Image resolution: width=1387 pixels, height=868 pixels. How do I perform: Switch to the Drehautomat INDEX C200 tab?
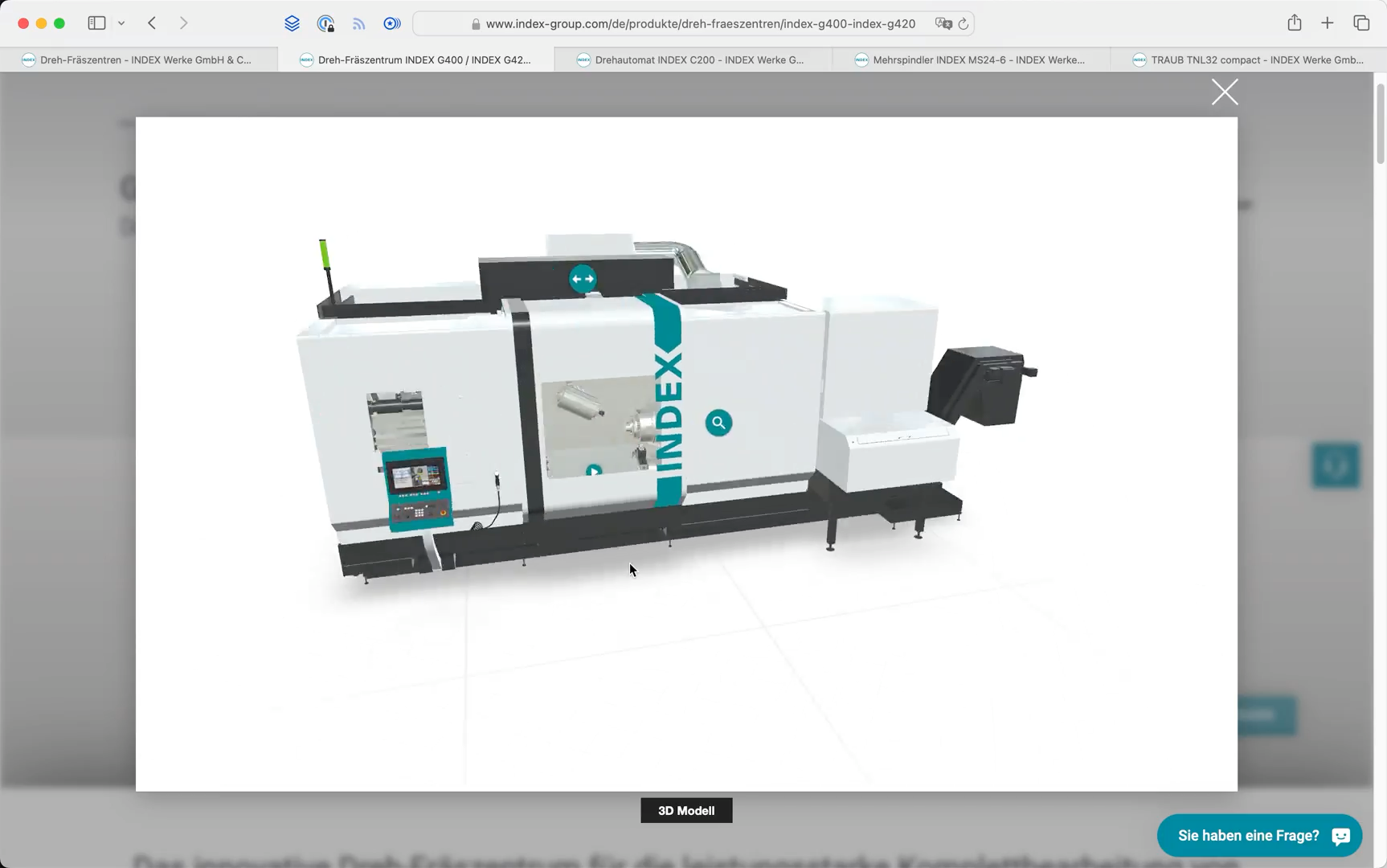coord(691,59)
